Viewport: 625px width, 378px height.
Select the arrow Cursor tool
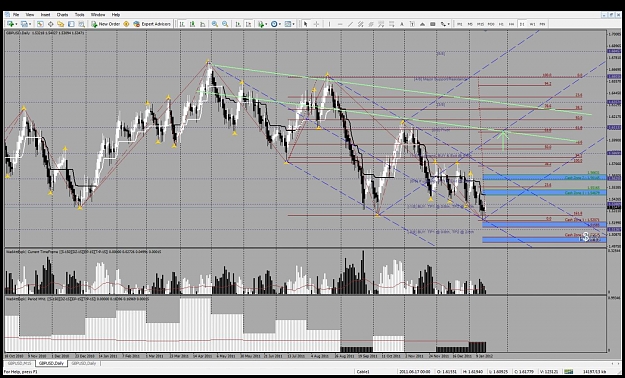click(x=306, y=24)
